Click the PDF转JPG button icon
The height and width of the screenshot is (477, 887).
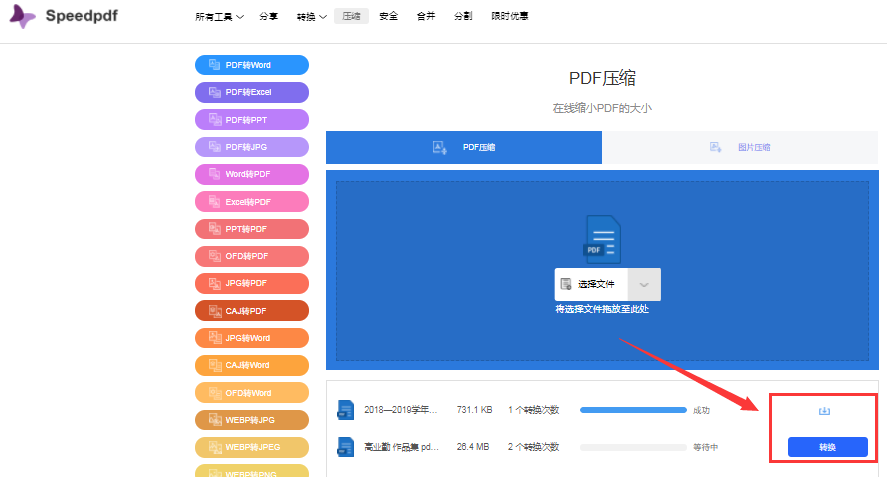[214, 147]
